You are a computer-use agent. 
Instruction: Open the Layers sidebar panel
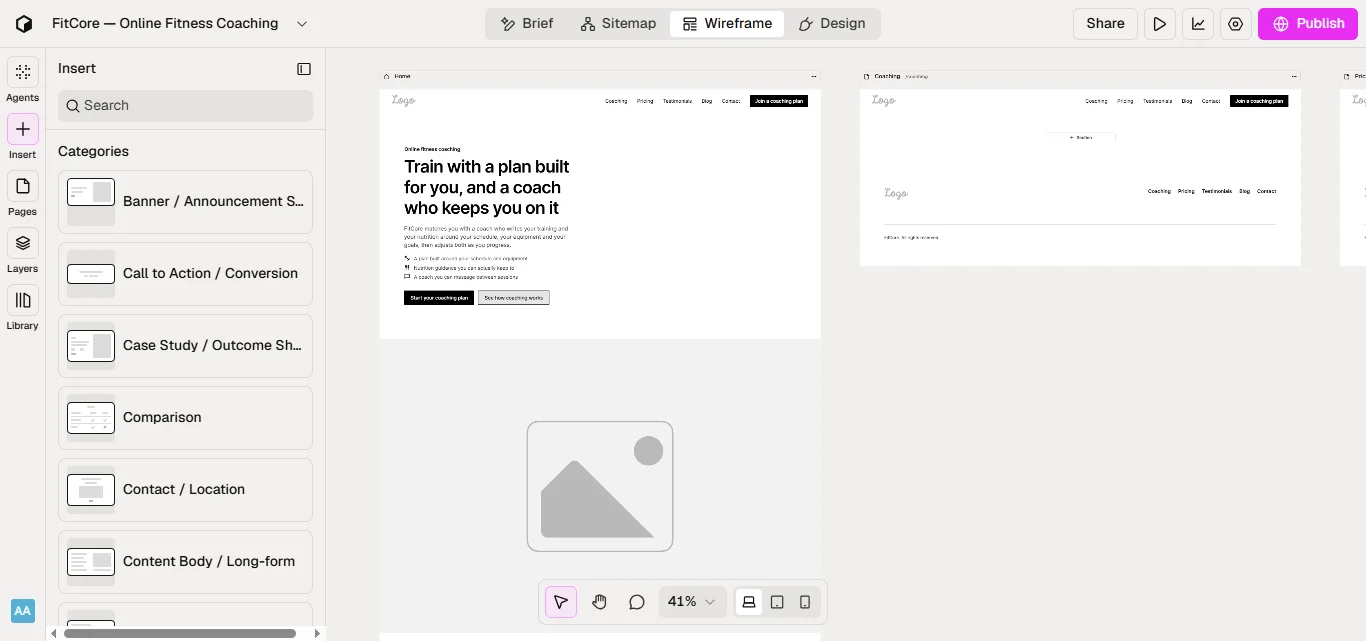coord(22,243)
